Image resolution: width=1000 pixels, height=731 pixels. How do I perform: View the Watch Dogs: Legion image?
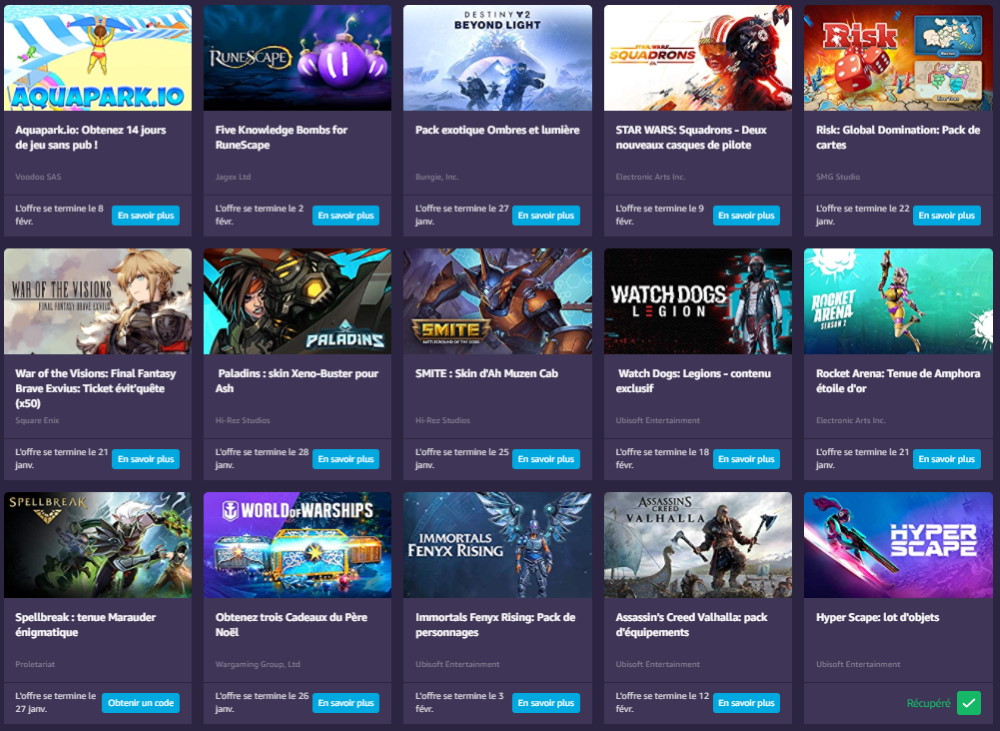pos(697,301)
